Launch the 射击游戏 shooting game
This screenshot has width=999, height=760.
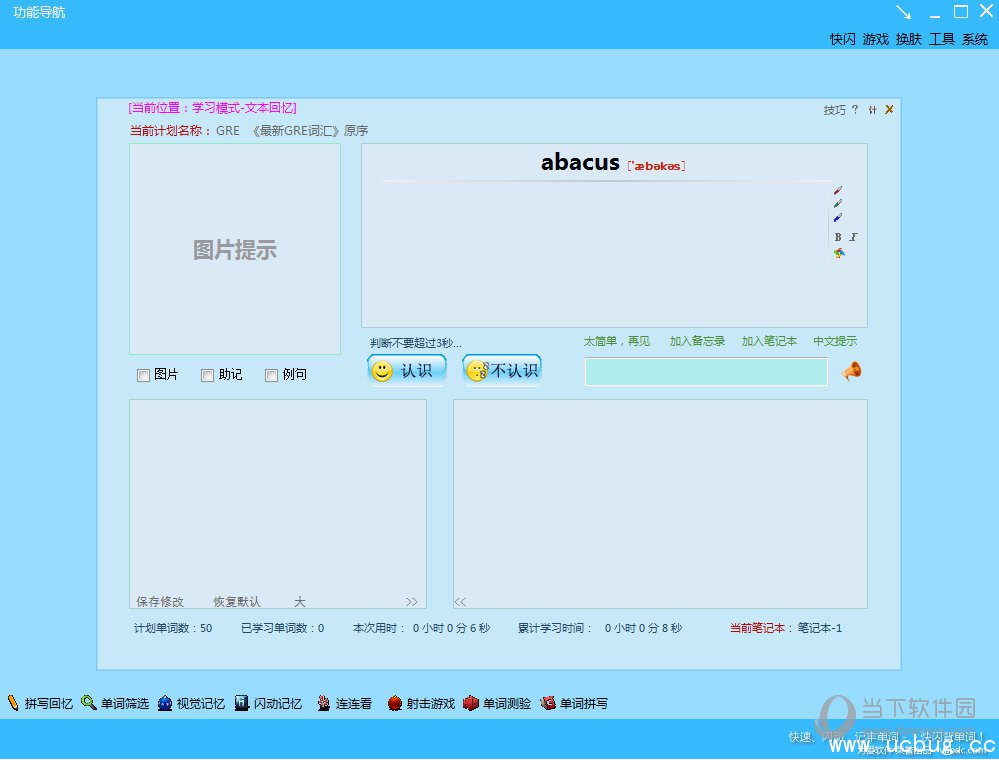[x=421, y=704]
